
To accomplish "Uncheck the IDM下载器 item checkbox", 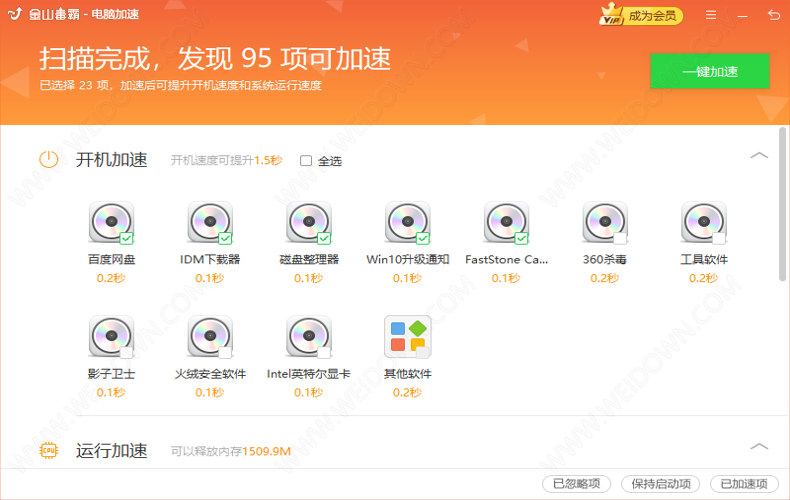I will (225, 238).
